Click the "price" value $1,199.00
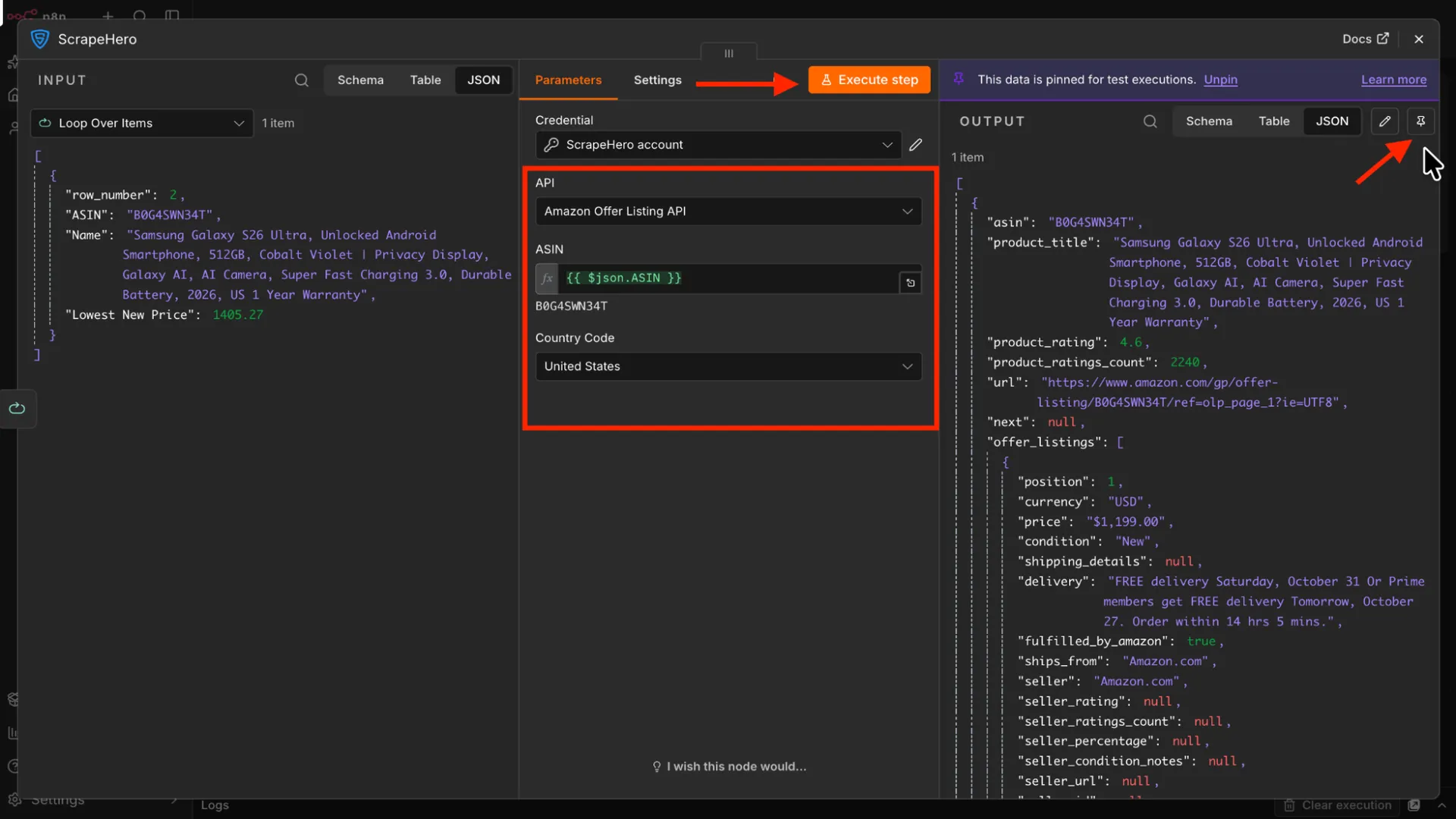The height and width of the screenshot is (819, 1456). (1125, 522)
